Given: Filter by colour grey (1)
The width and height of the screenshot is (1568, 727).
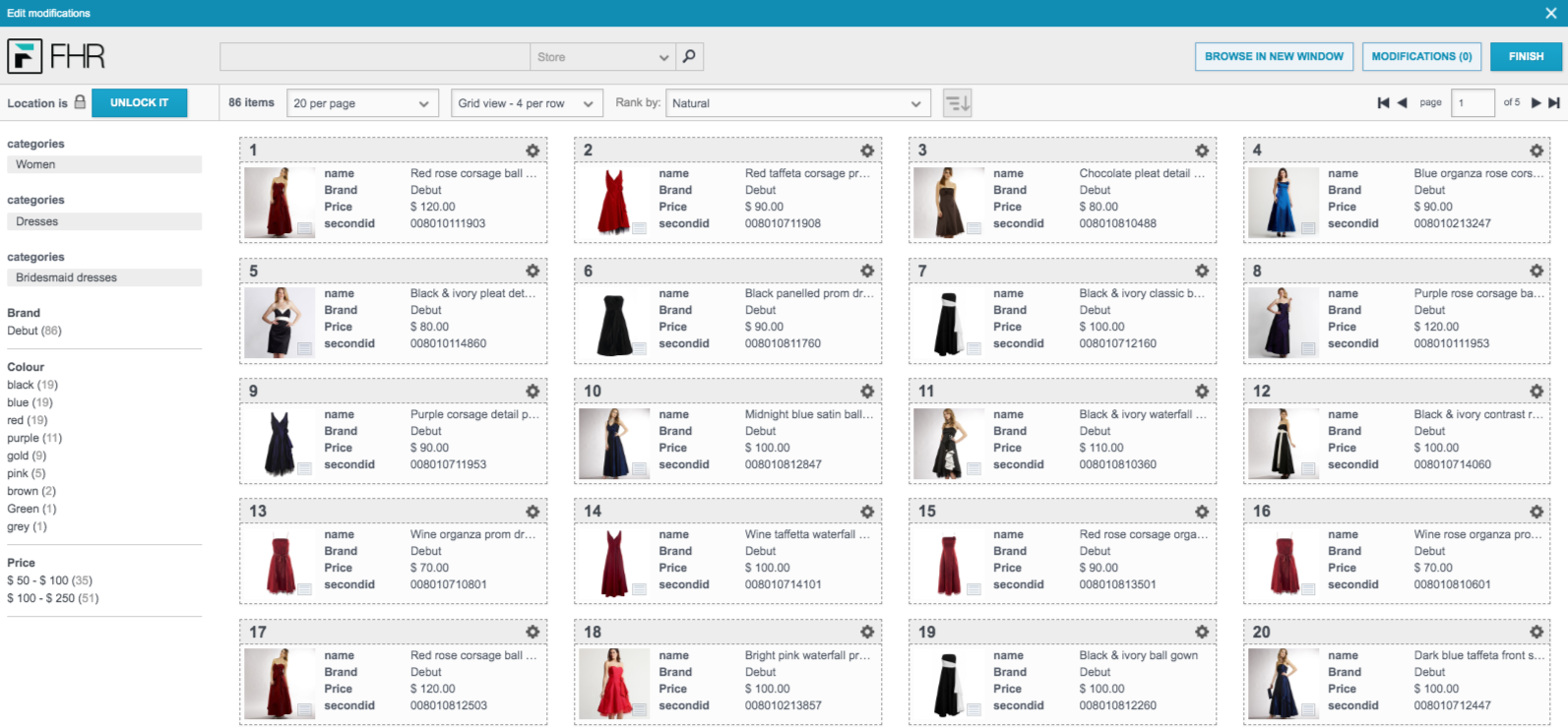Looking at the screenshot, I should click(x=27, y=526).
